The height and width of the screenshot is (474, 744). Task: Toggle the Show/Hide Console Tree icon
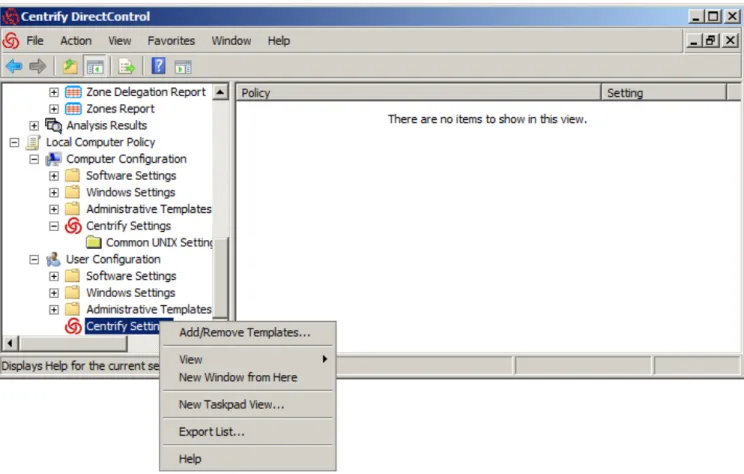(x=95, y=66)
